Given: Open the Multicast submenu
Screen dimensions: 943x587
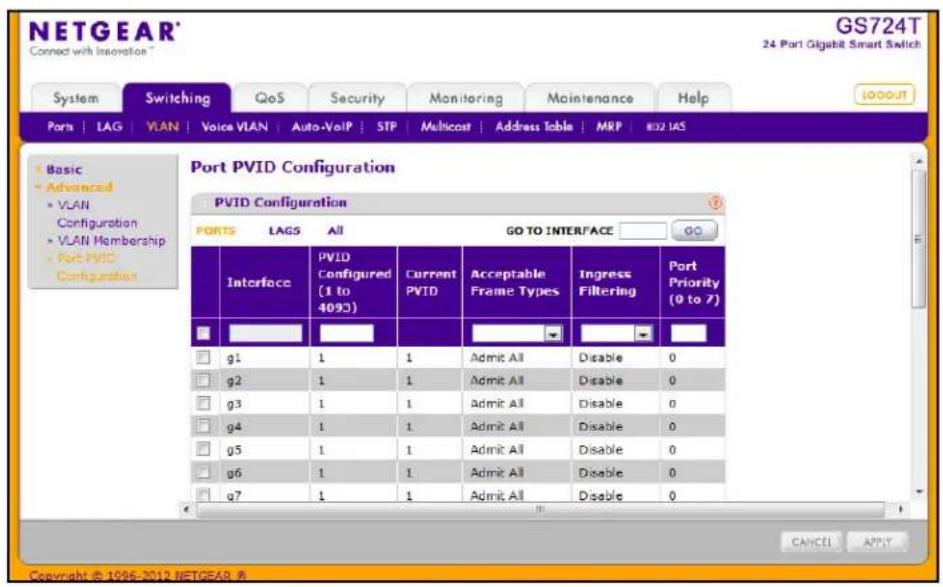Looking at the screenshot, I should coord(446,127).
